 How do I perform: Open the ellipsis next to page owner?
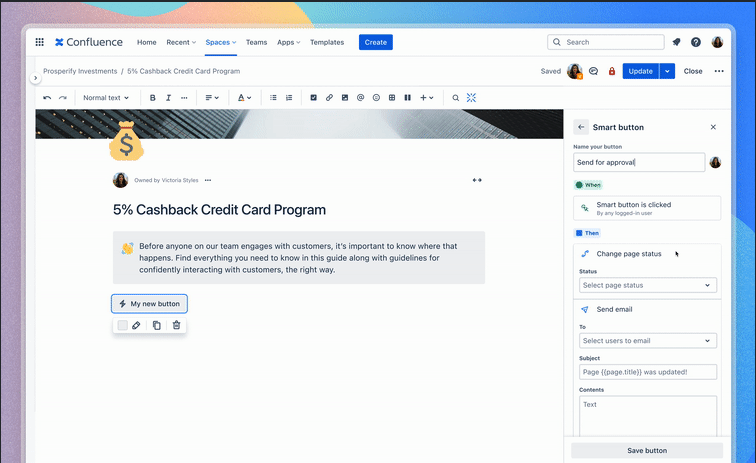[x=208, y=180]
